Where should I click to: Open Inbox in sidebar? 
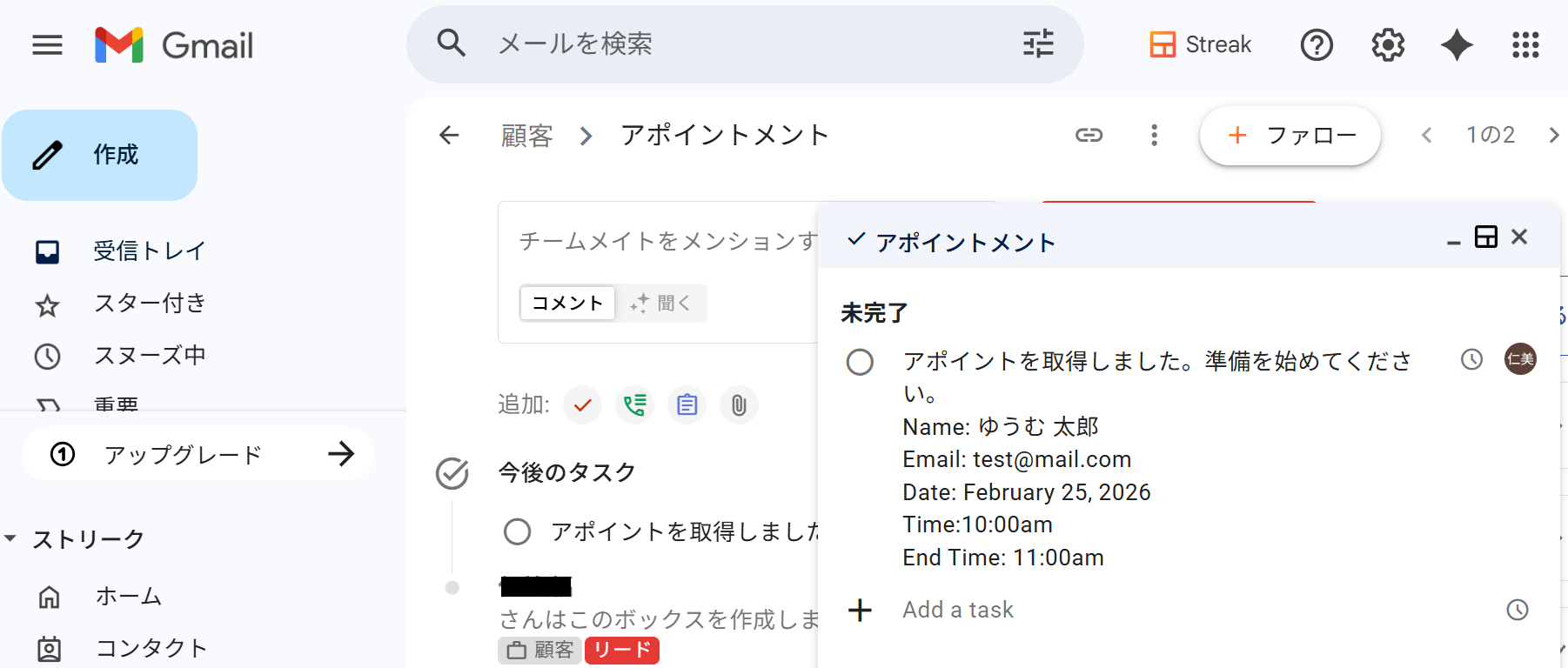149,251
